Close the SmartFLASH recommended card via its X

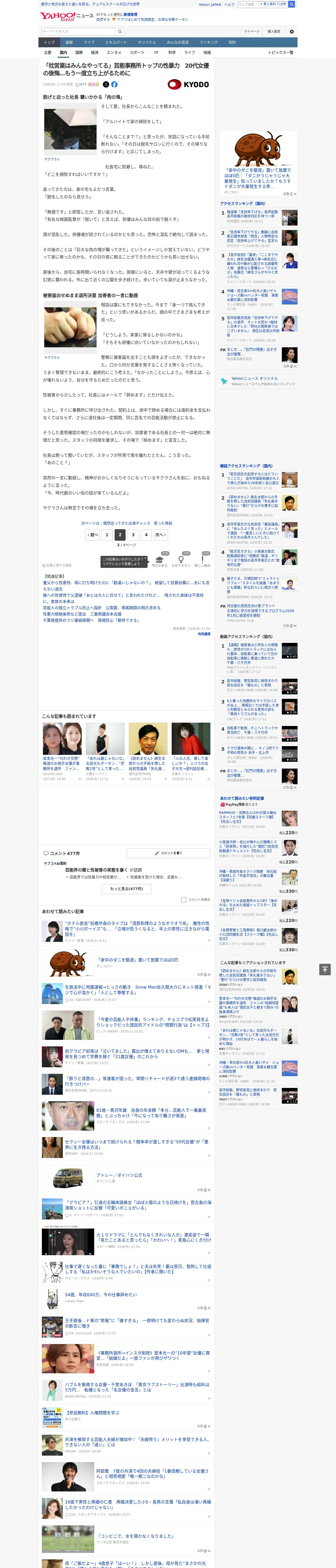tap(79, 779)
